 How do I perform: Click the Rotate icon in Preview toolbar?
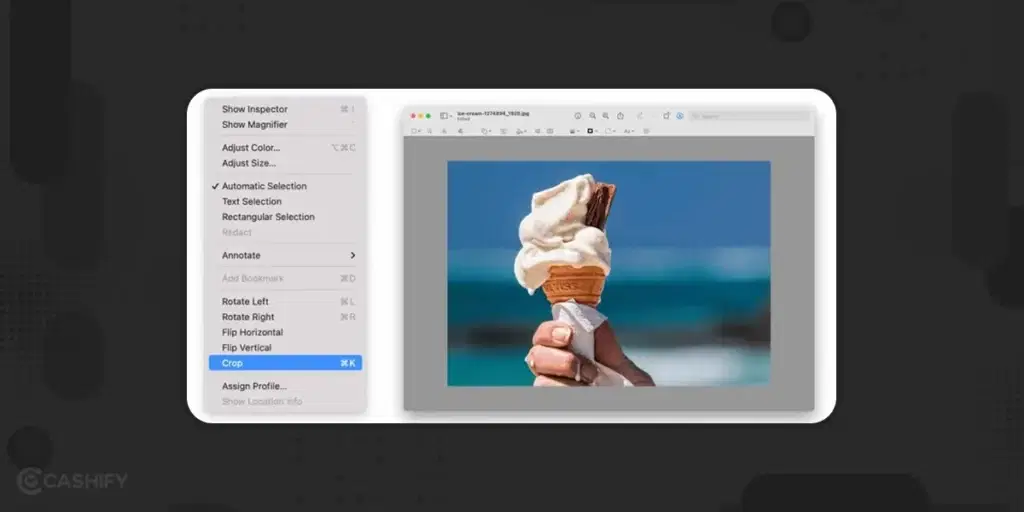coord(666,116)
